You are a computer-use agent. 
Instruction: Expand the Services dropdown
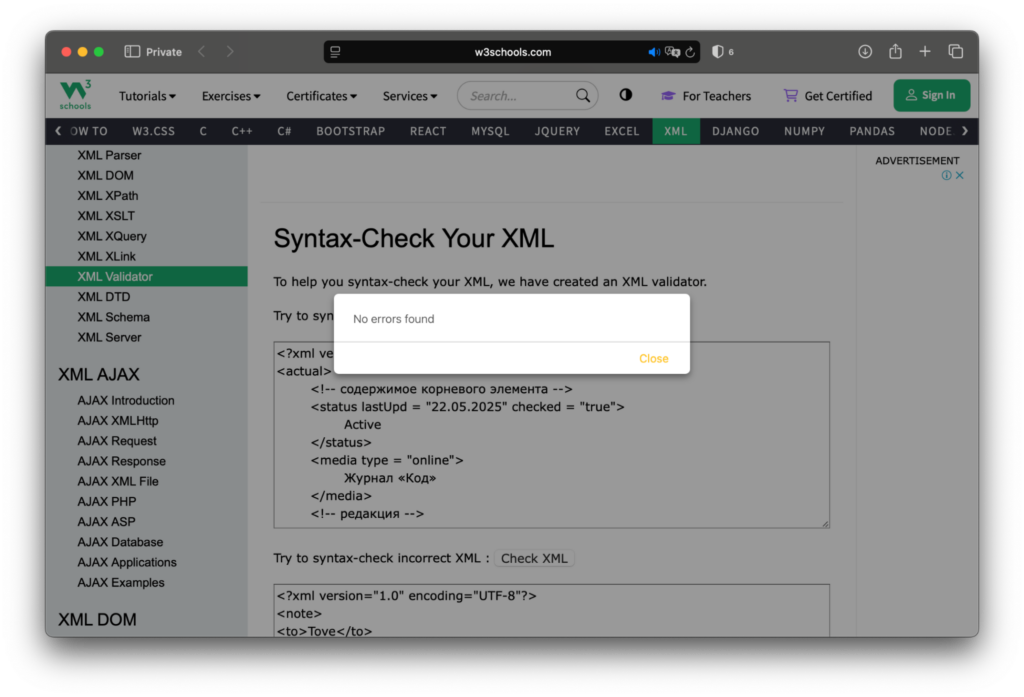409,95
